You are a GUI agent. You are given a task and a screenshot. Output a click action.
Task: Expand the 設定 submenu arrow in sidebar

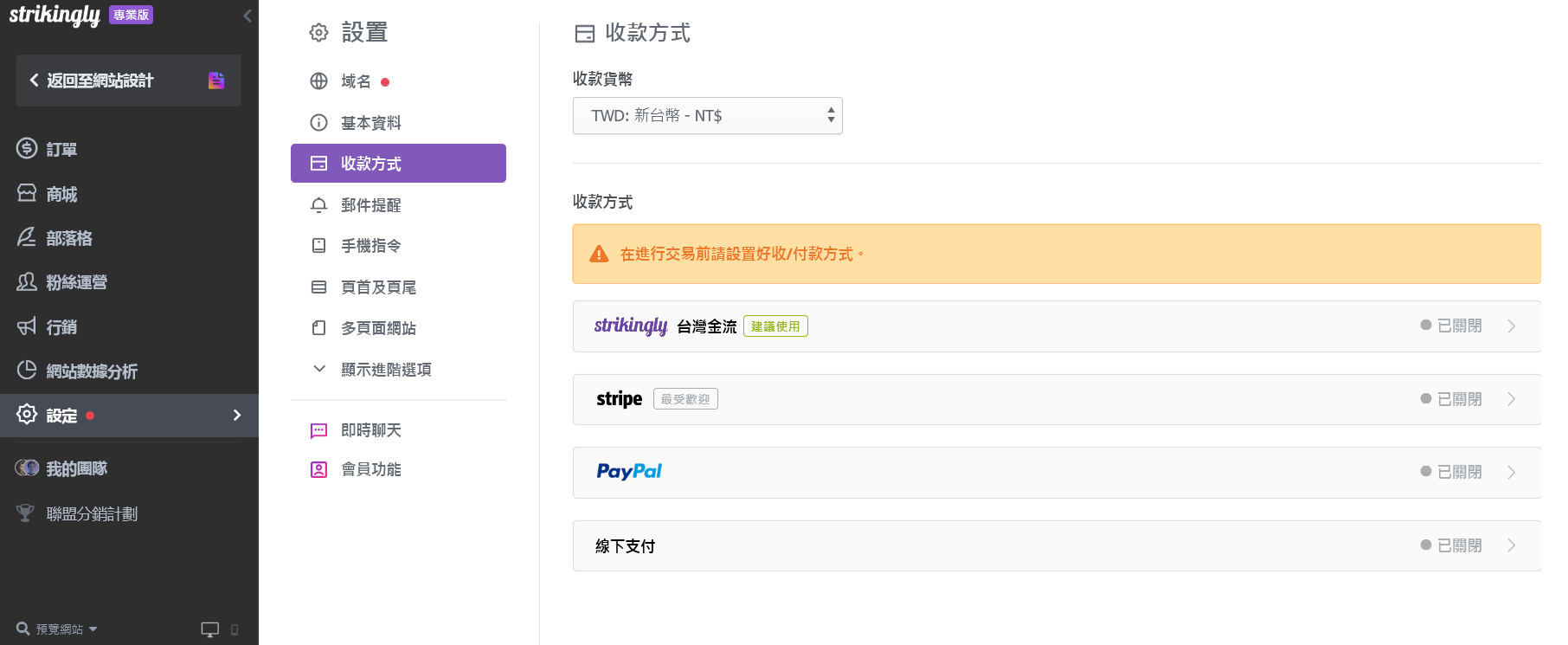(237, 416)
